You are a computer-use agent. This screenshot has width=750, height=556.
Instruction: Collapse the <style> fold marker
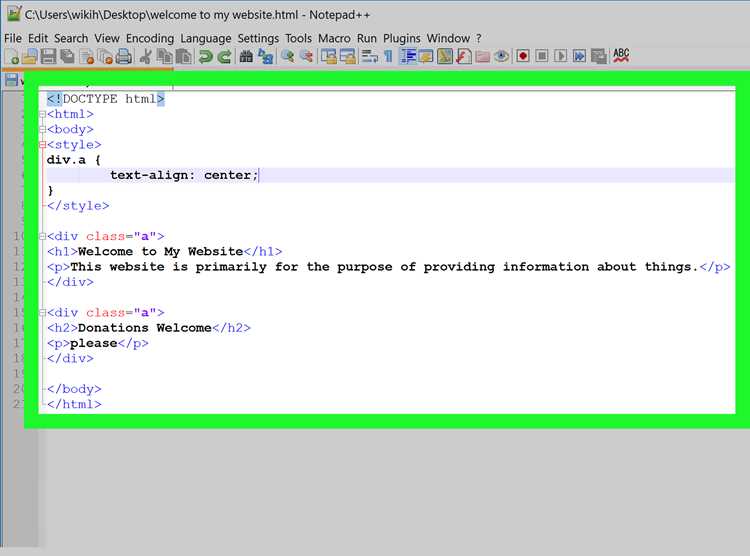[42, 145]
